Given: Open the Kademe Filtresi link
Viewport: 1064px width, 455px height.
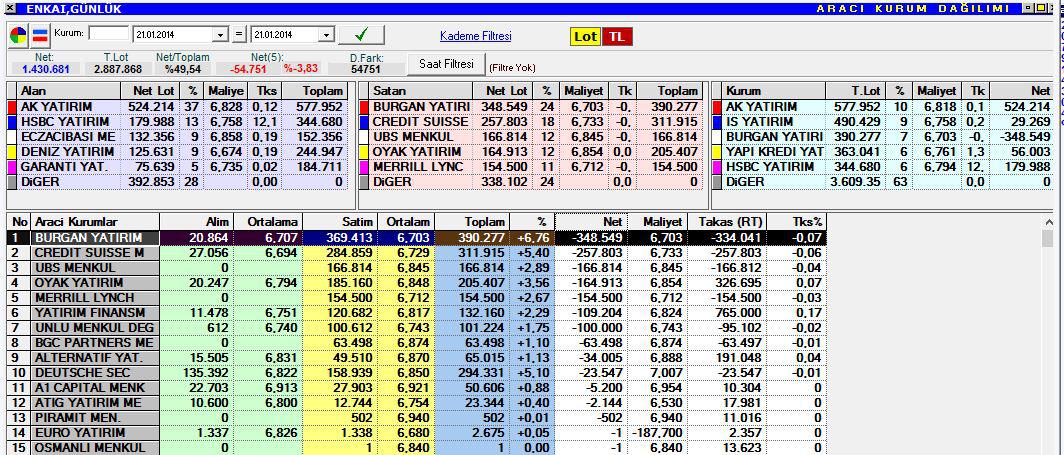Looking at the screenshot, I should [476, 36].
